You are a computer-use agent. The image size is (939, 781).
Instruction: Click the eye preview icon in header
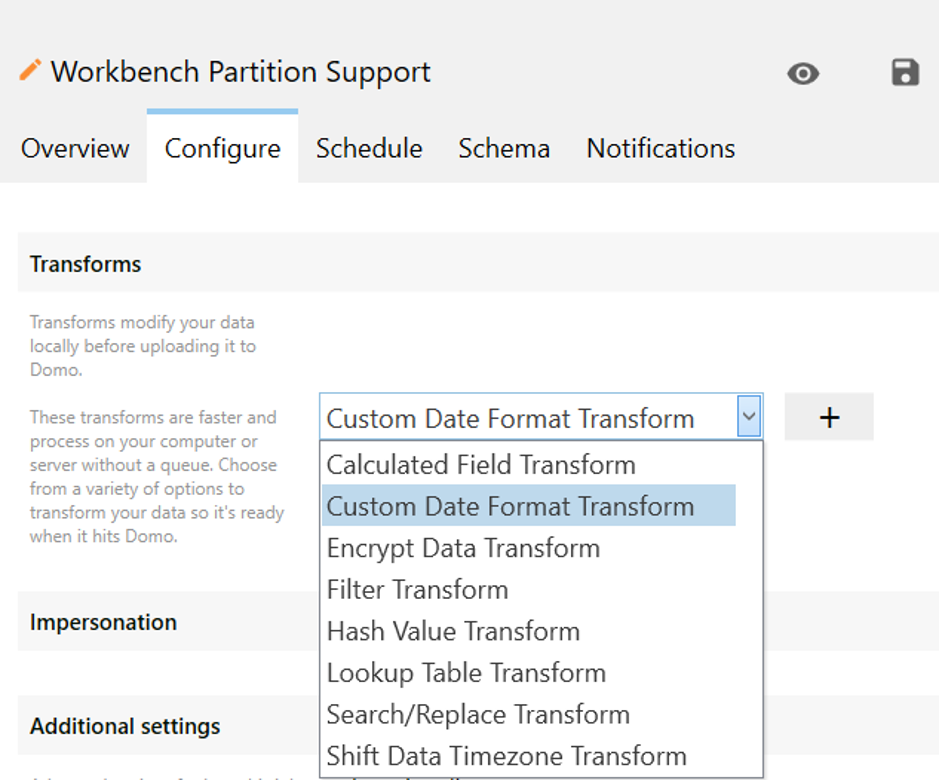(x=803, y=74)
